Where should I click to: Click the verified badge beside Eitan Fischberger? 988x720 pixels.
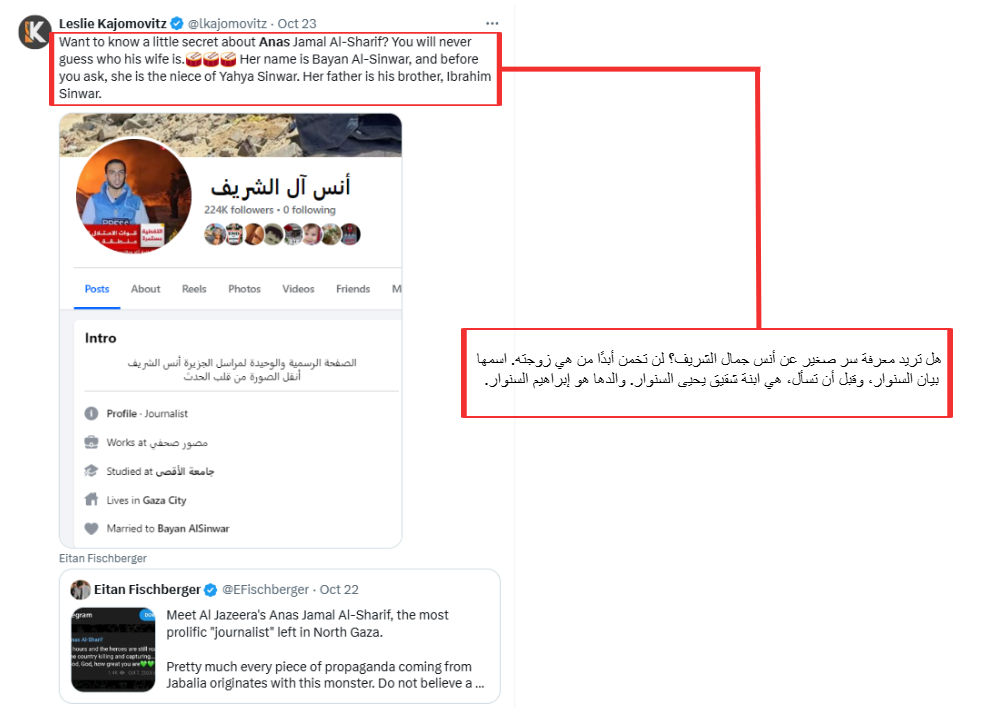(210, 590)
